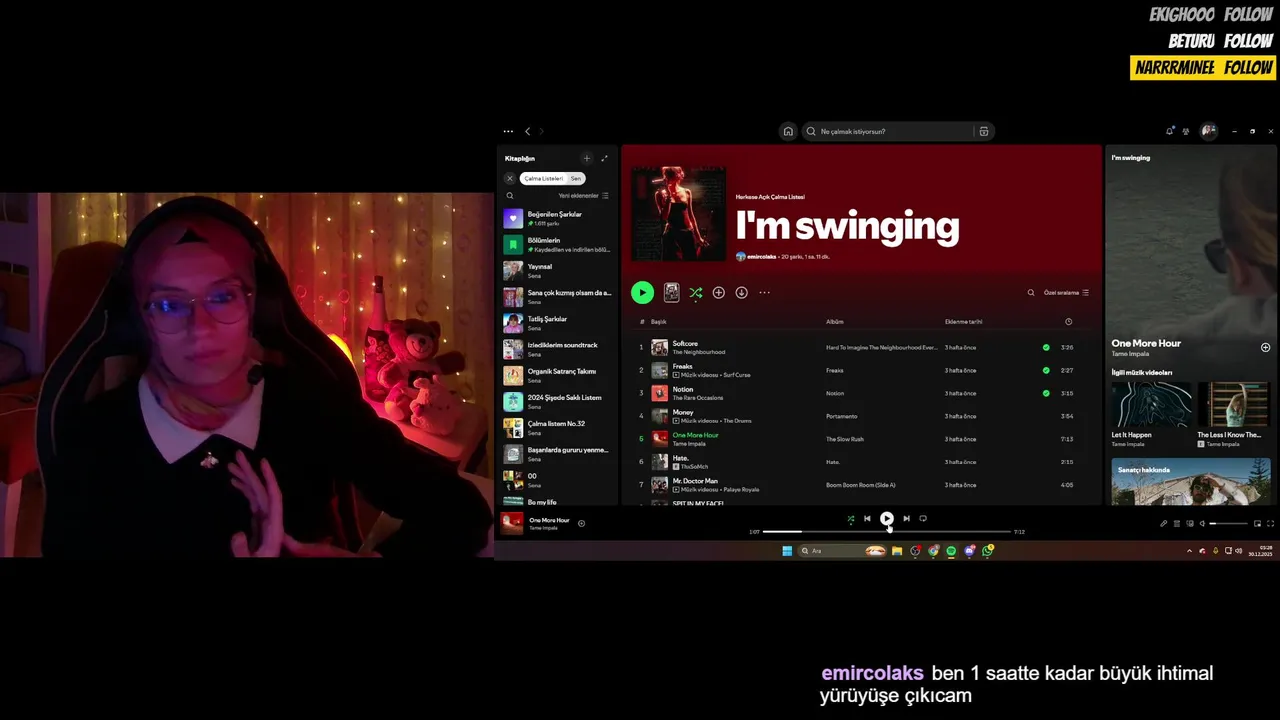Click the playlist preview cover icon
Screen dimensions: 1280x720
pyautogui.click(x=671, y=292)
